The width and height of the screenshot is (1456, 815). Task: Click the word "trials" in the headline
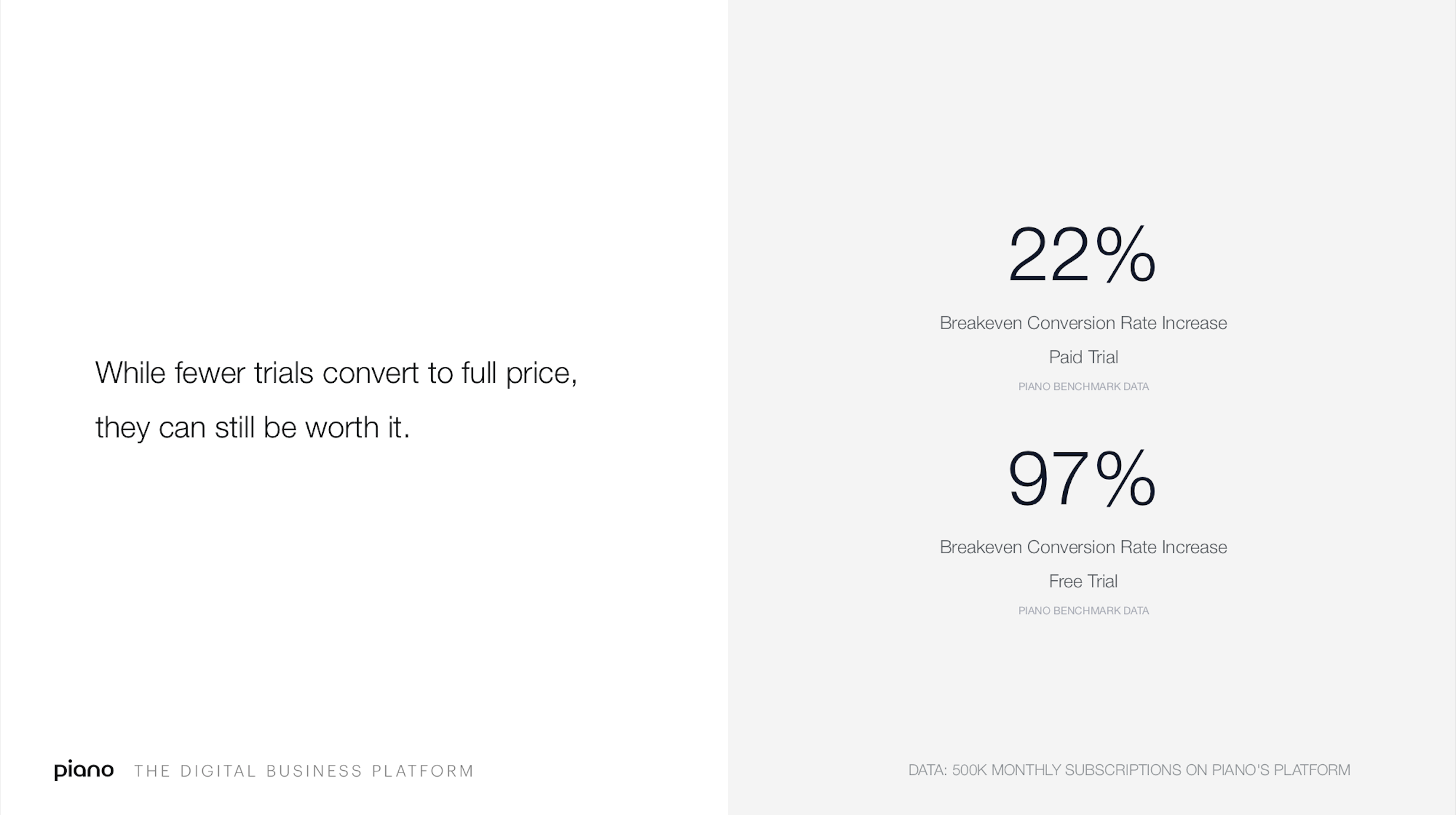(283, 373)
